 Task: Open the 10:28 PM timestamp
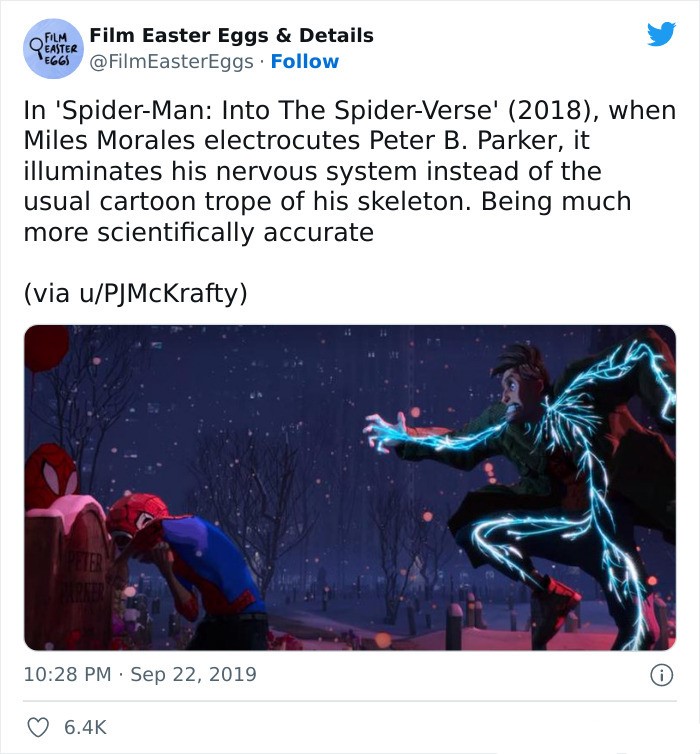[x=67, y=674]
